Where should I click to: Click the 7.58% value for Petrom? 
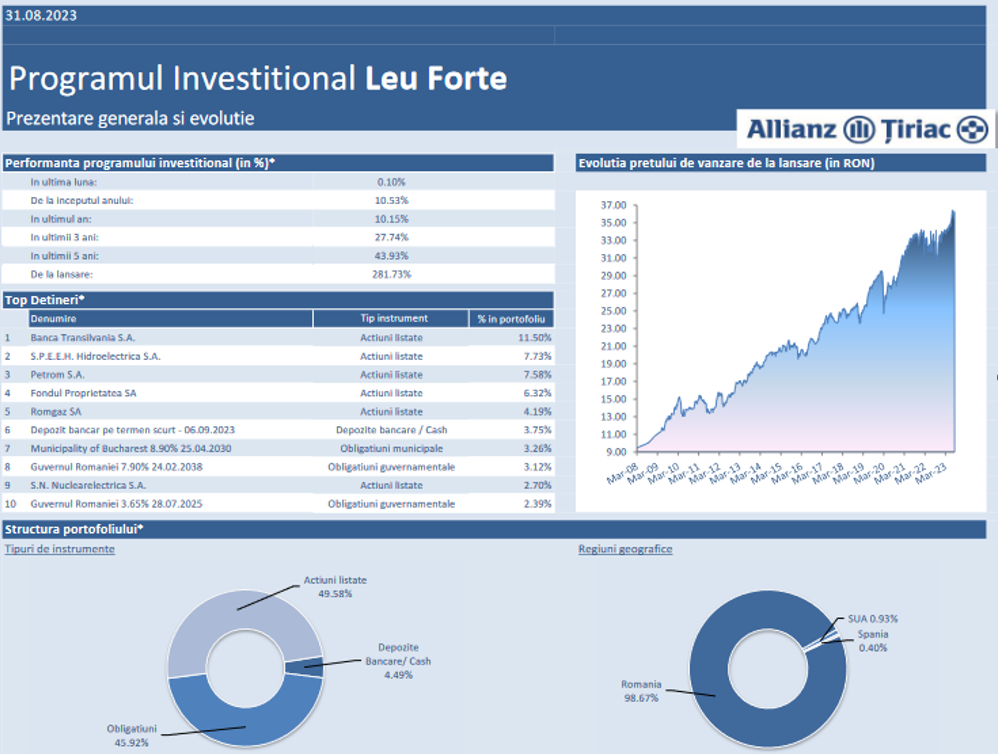[537, 375]
